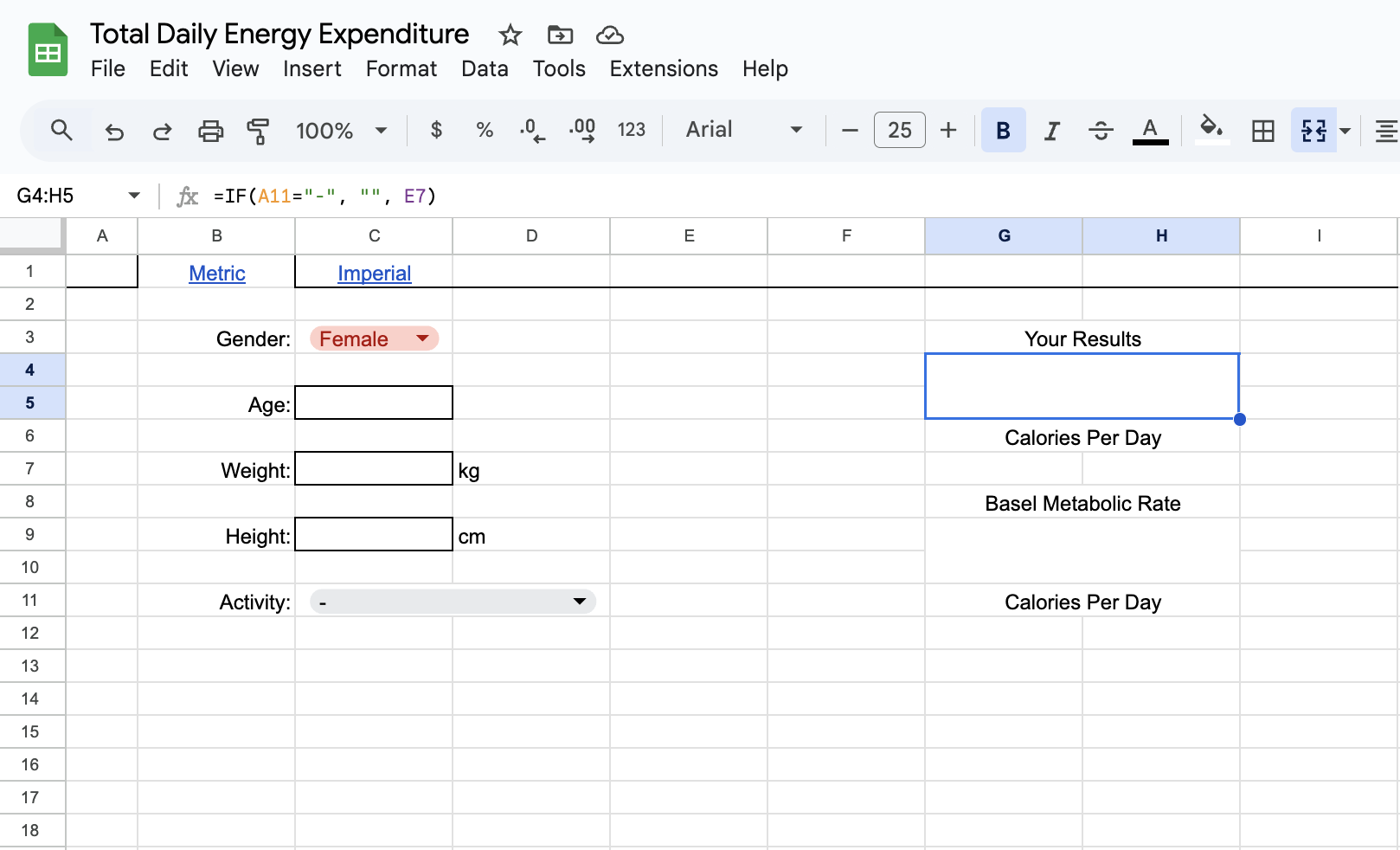The height and width of the screenshot is (850, 1400).
Task: Decrease decimal places
Action: [x=532, y=131]
